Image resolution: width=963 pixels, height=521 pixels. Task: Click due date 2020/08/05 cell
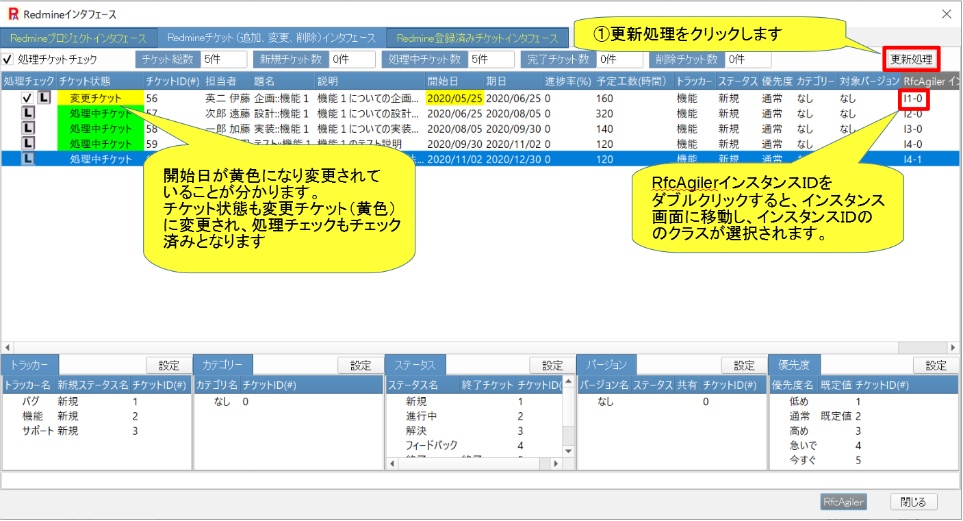[513, 113]
